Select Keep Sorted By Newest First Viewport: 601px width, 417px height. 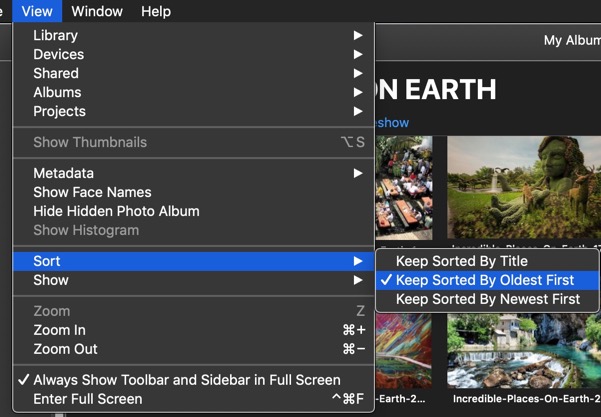(x=487, y=299)
